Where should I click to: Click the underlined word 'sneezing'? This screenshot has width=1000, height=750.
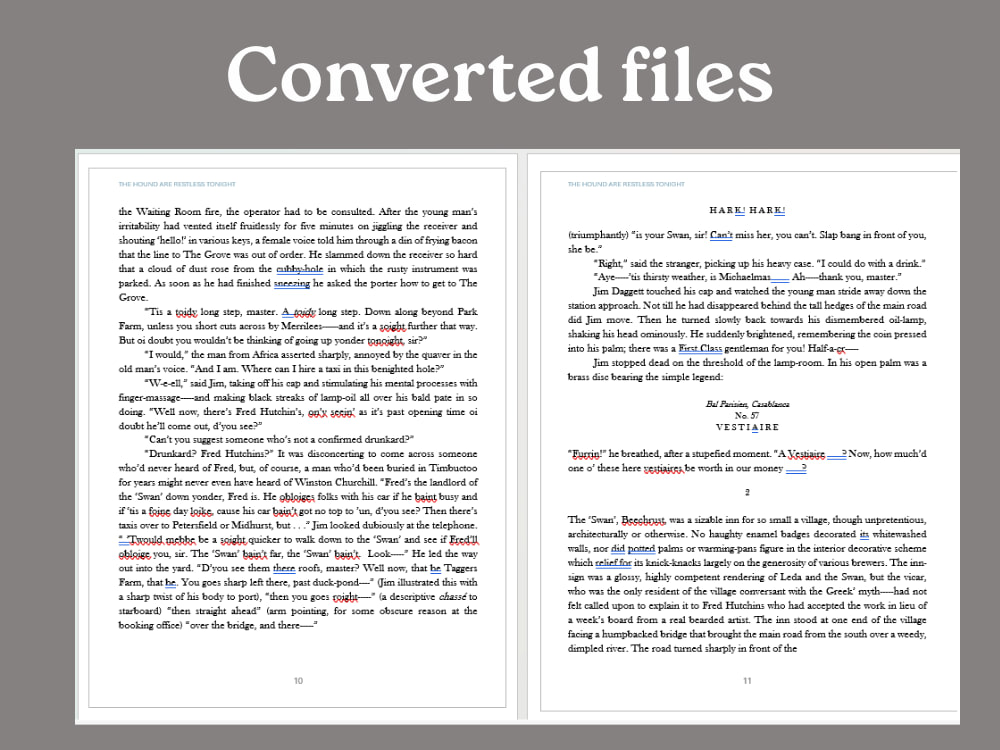[x=291, y=283]
